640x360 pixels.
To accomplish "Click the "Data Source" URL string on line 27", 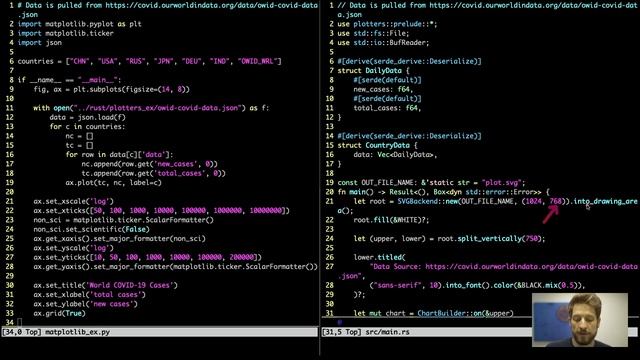I will pos(488,271).
